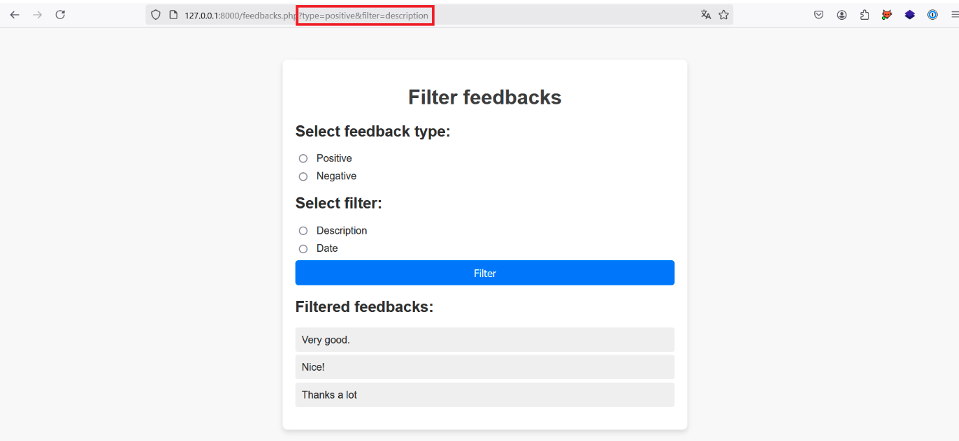Click the "Nice!" feedback entry
Image resolution: width=959 pixels, height=441 pixels.
484,367
